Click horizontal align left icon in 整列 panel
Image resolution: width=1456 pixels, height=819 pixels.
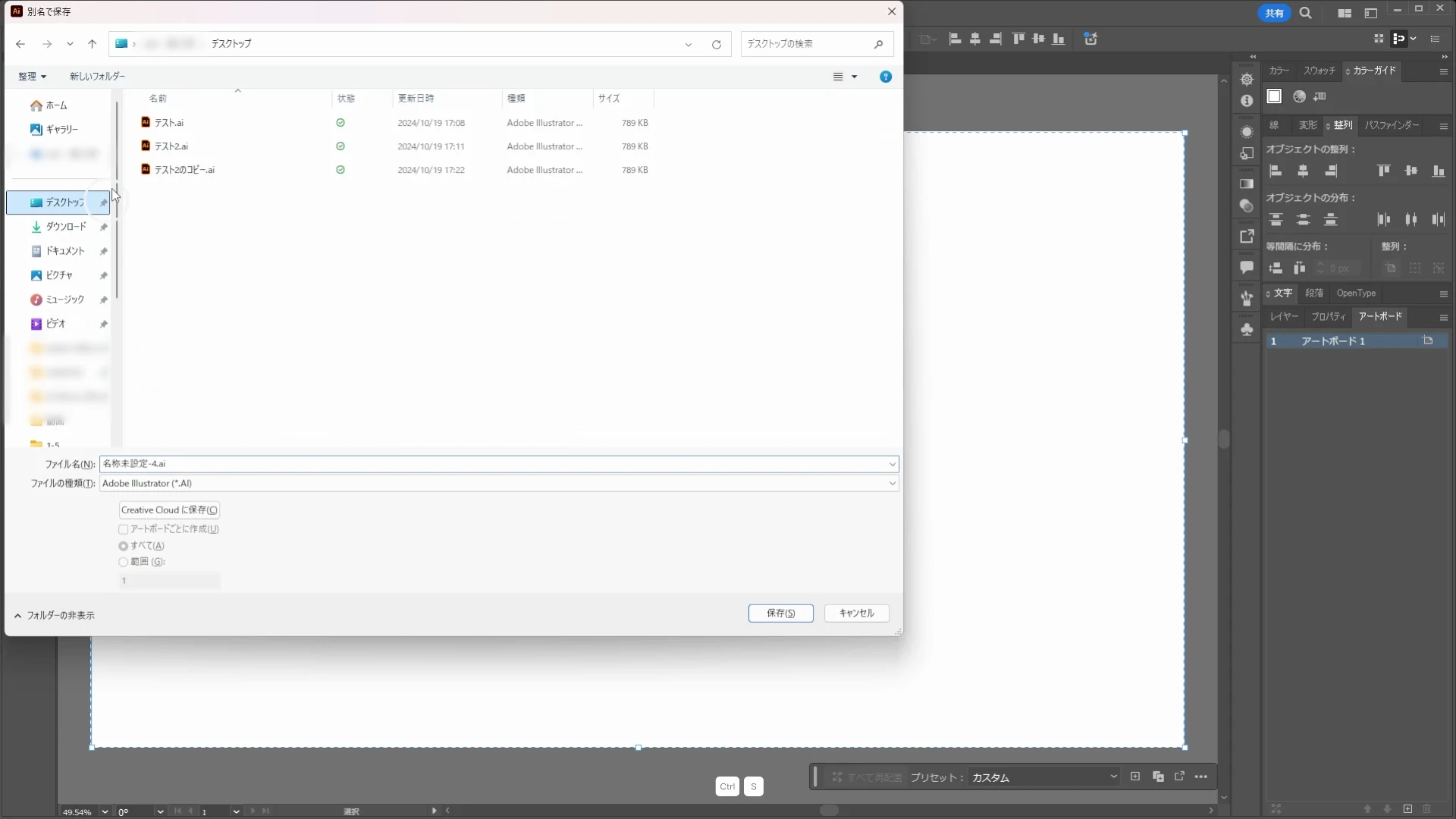1276,171
